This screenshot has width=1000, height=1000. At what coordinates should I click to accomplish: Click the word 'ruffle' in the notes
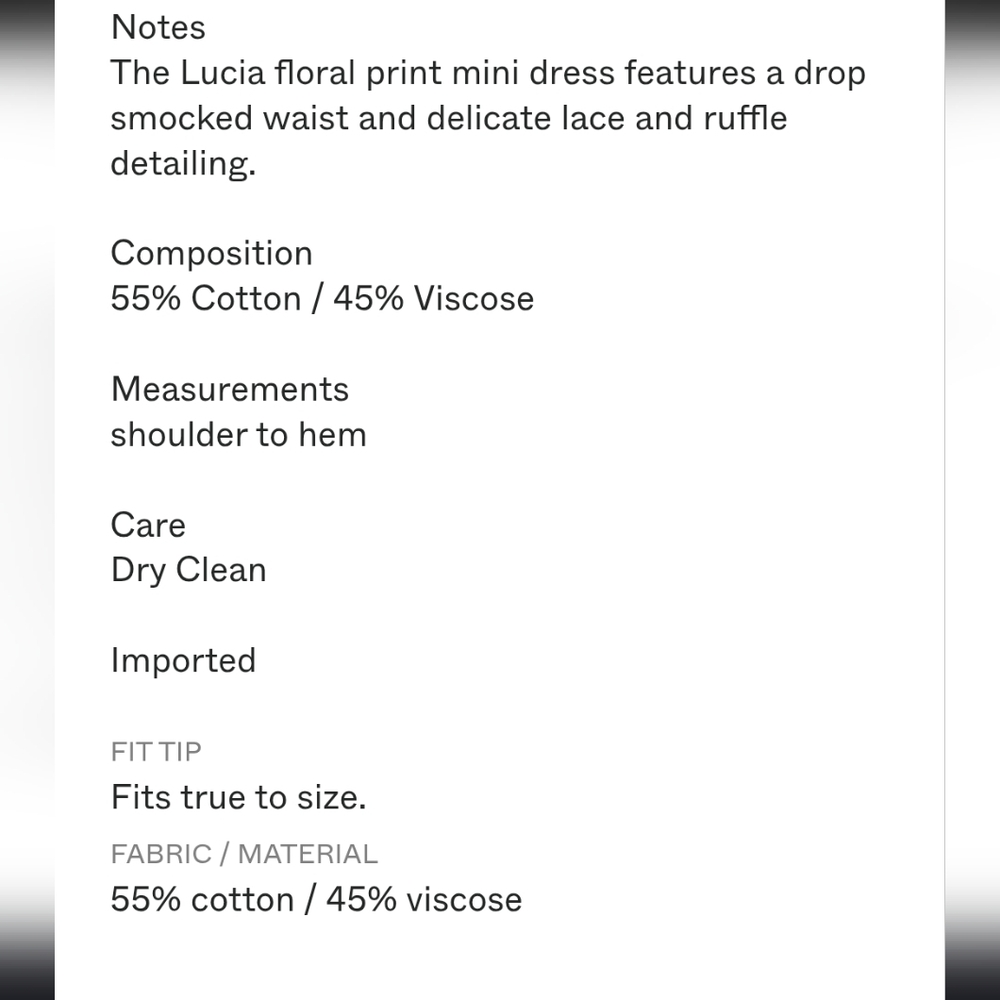[746, 119]
